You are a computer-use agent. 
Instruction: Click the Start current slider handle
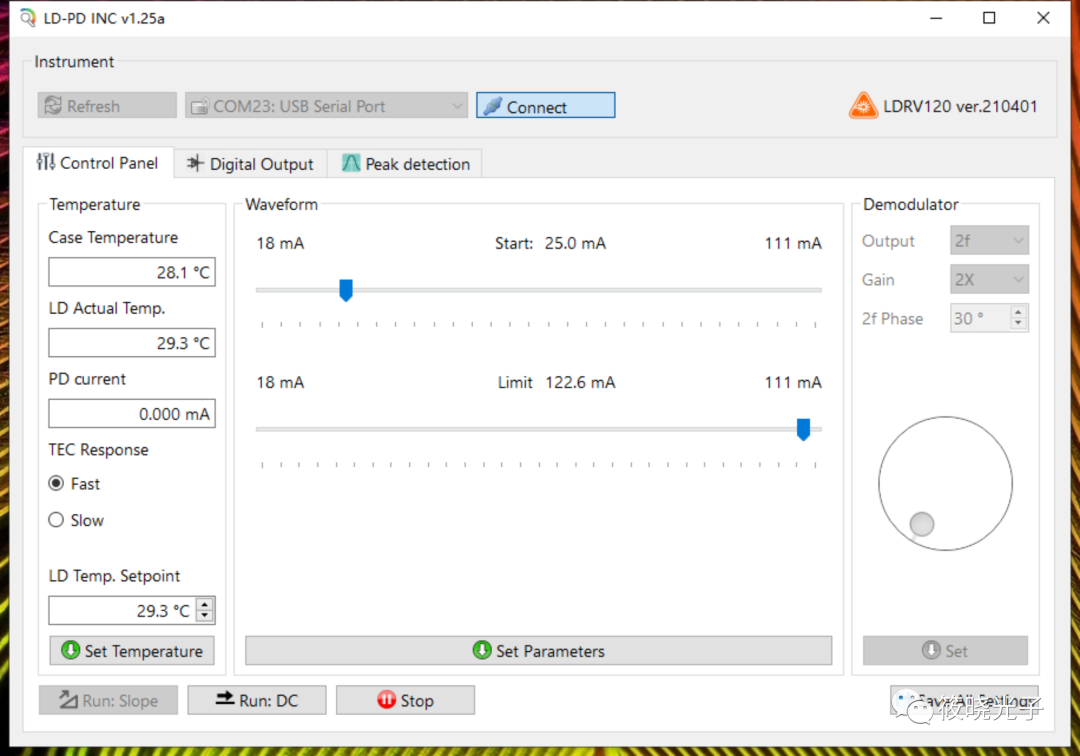(x=346, y=290)
